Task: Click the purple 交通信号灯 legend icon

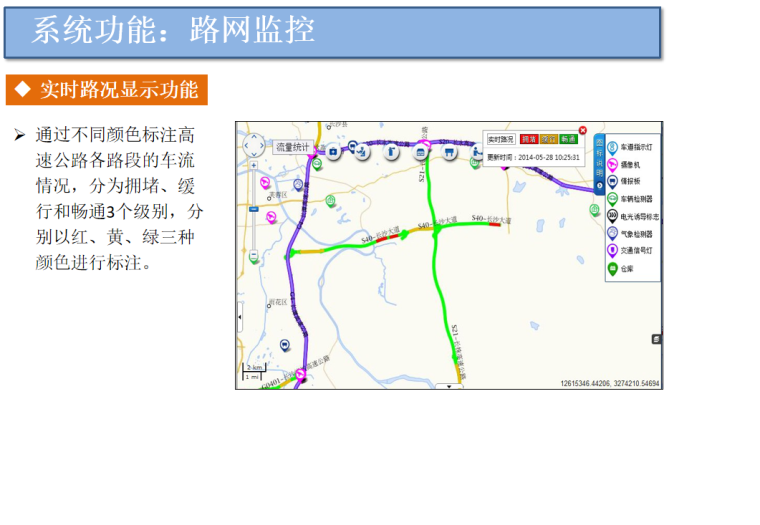Action: pos(612,251)
